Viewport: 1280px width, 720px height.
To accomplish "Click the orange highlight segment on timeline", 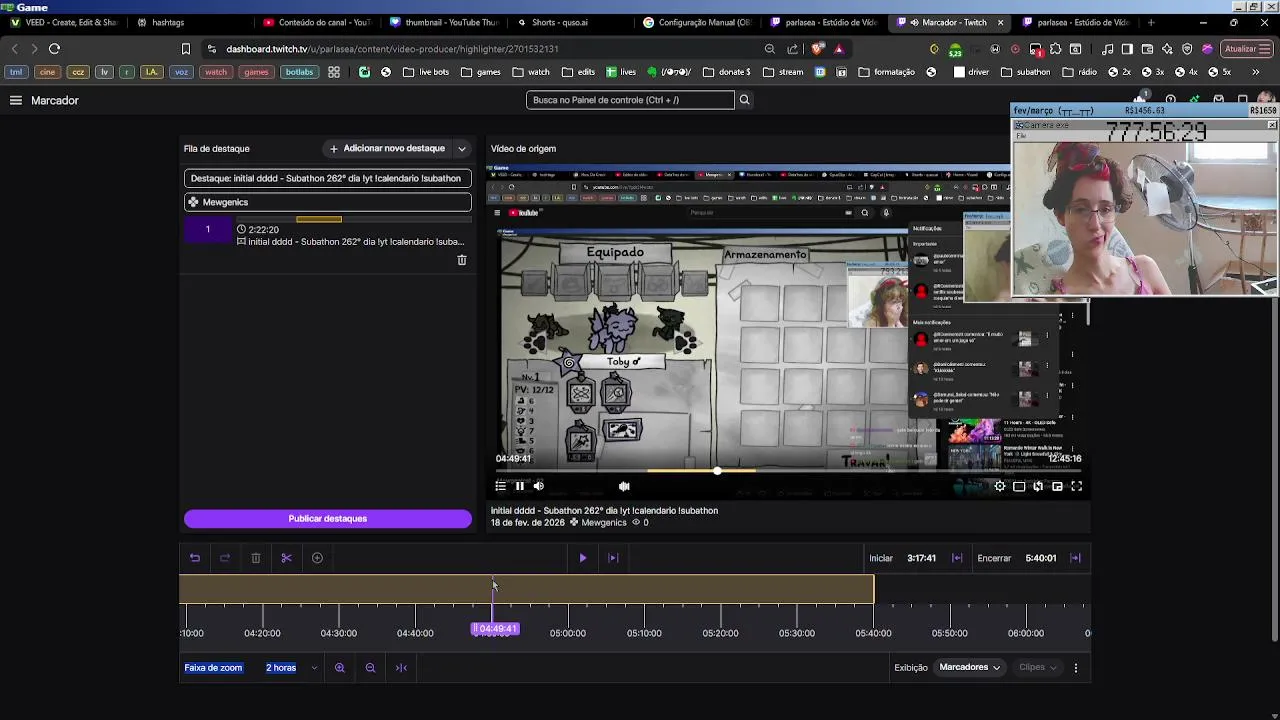I will [526, 589].
